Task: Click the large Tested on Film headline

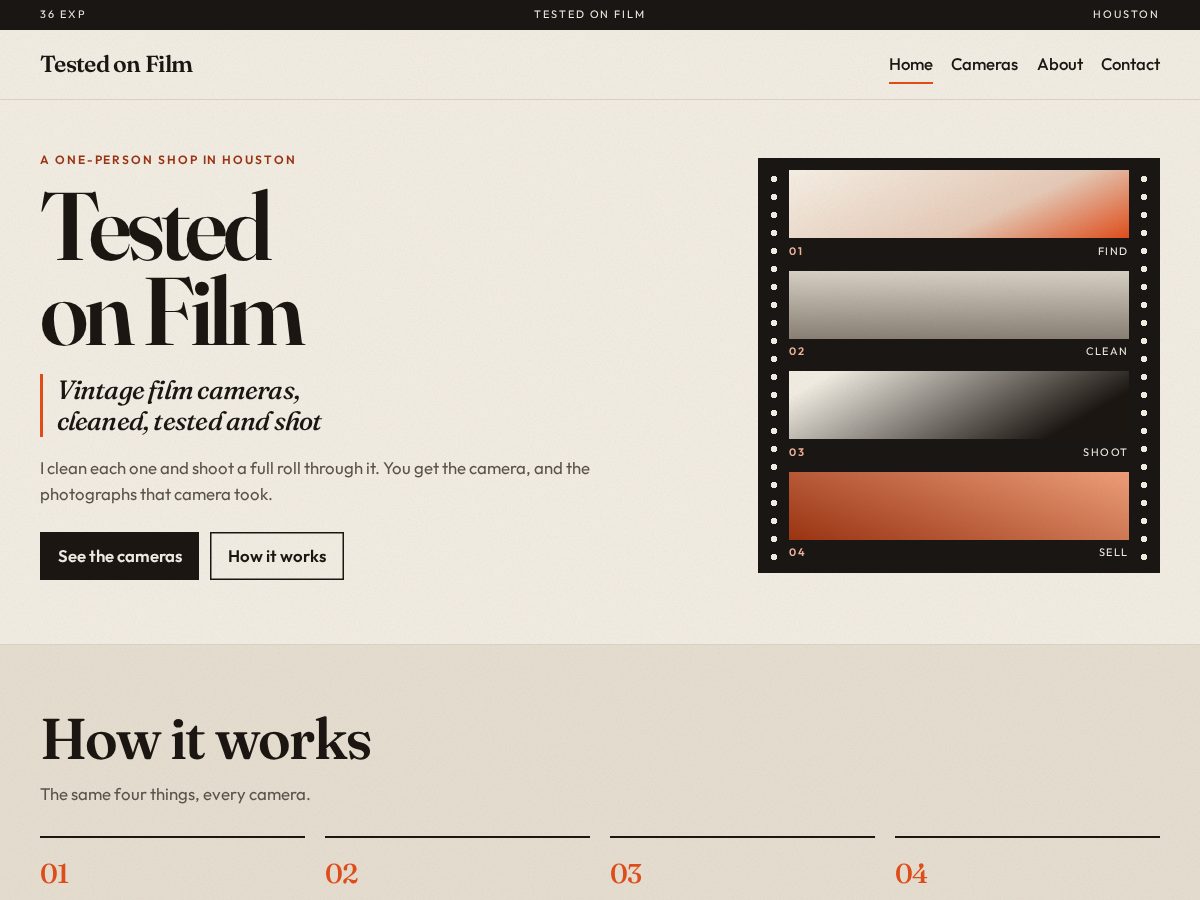Action: (171, 270)
